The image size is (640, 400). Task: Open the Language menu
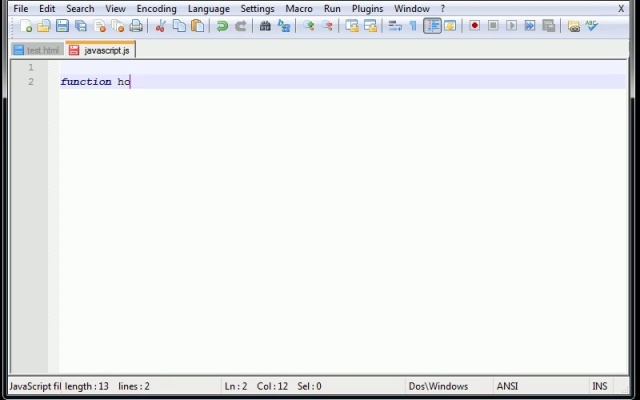[209, 9]
